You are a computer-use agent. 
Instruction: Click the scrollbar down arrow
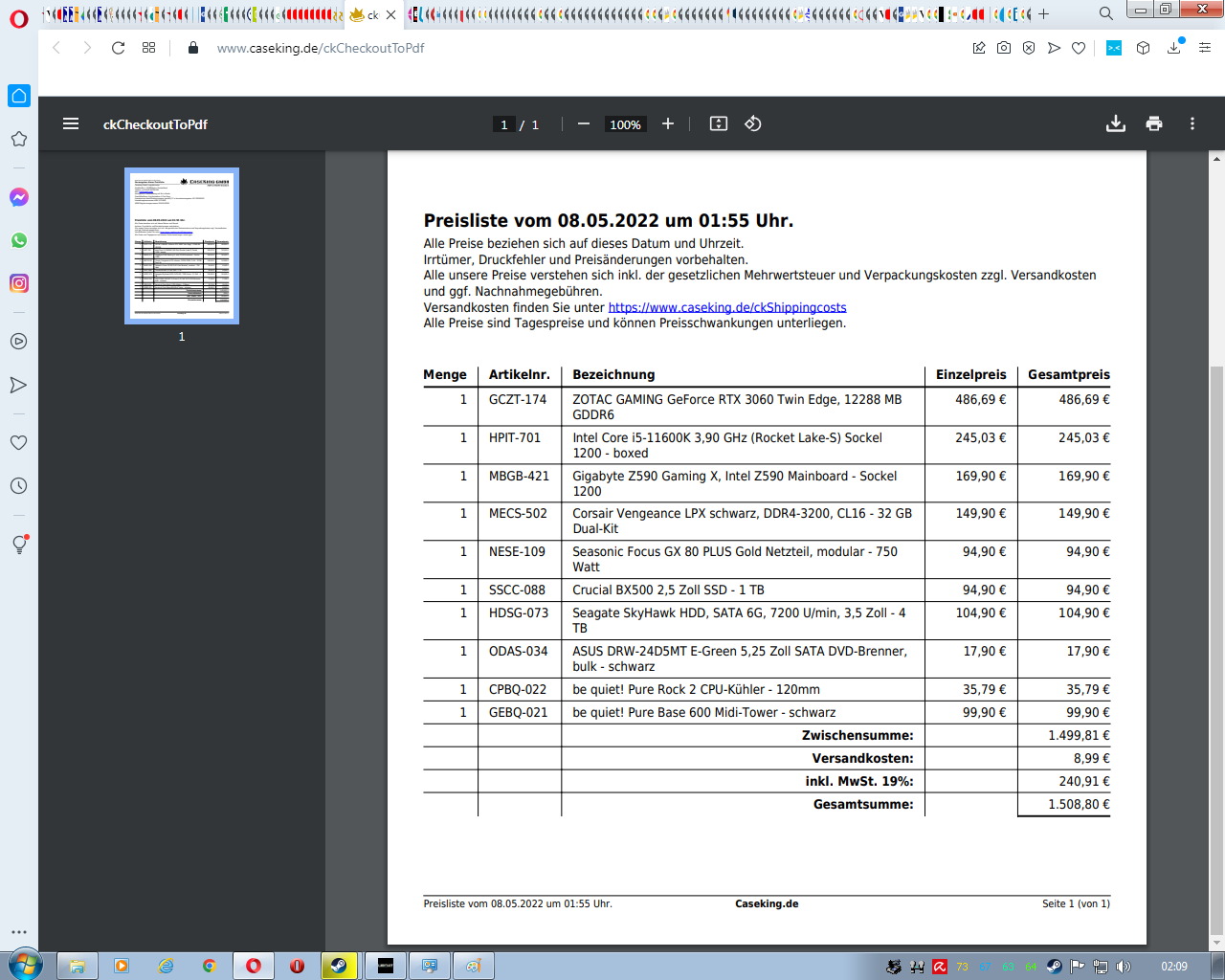click(1217, 943)
